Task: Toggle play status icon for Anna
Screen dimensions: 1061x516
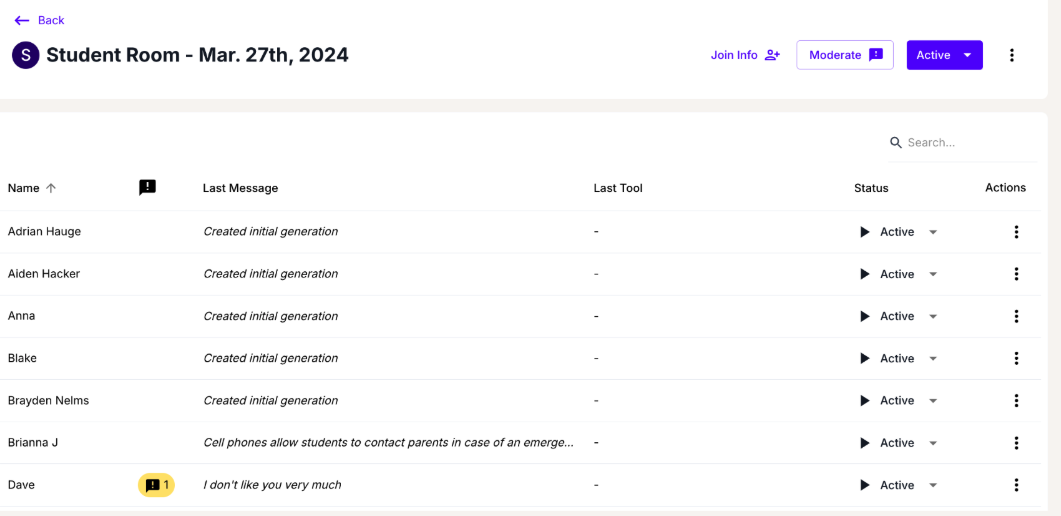Action: (x=865, y=316)
